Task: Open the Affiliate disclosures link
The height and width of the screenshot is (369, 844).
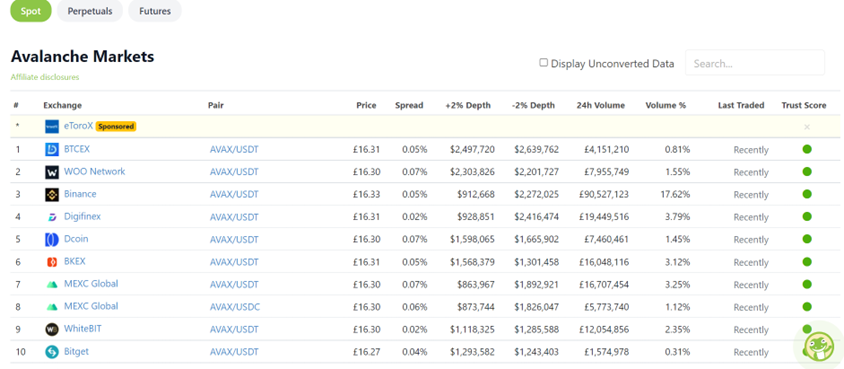Action: pos(45,77)
